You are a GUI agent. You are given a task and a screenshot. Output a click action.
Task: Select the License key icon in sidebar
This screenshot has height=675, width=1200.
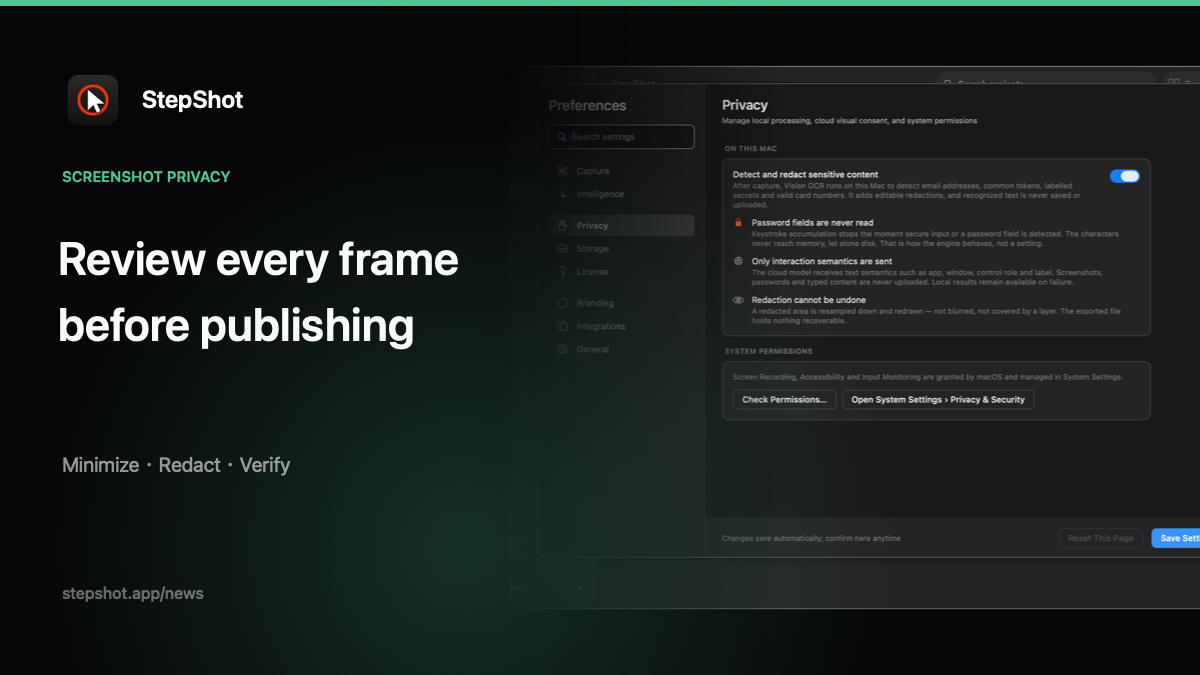pos(563,271)
